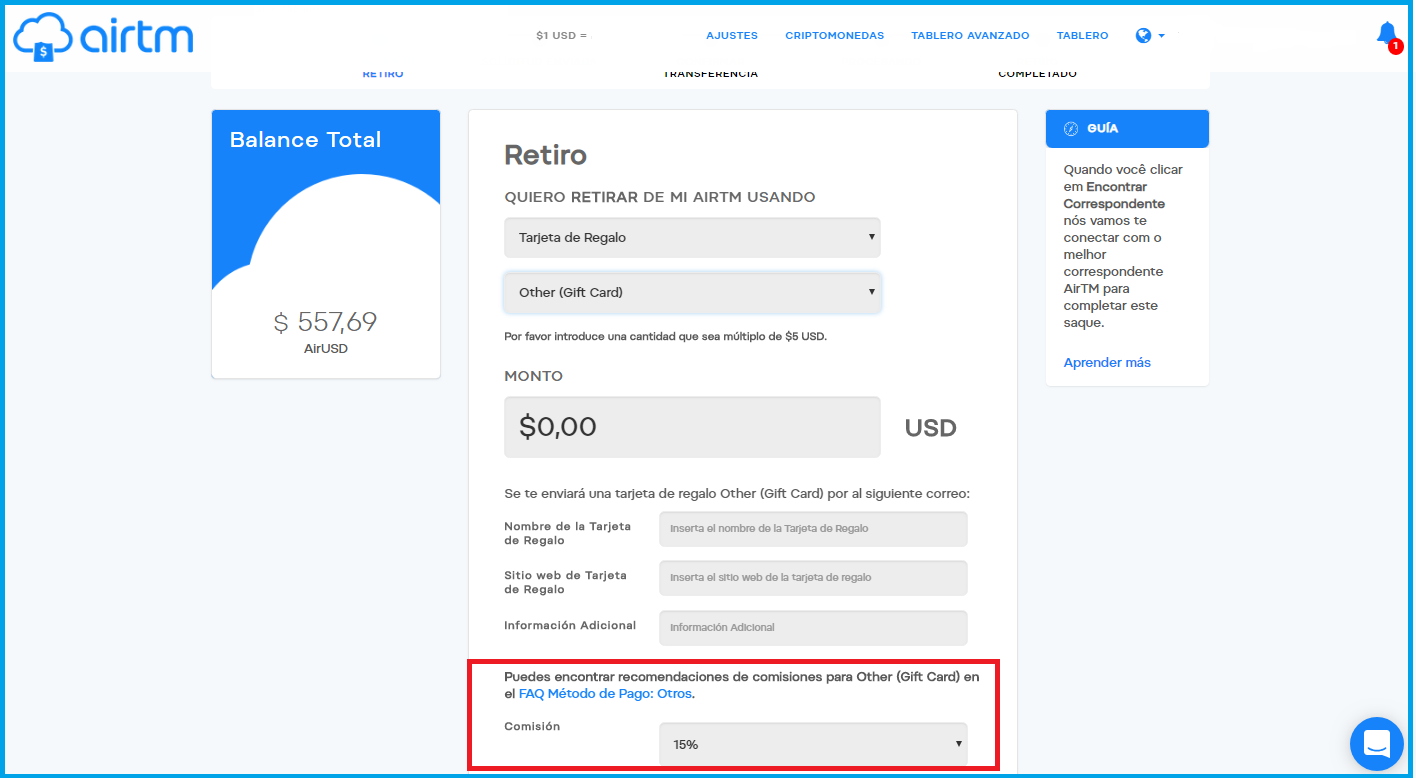This screenshot has height=778, width=1416.
Task: Click the Retiro heading
Action: click(x=545, y=155)
